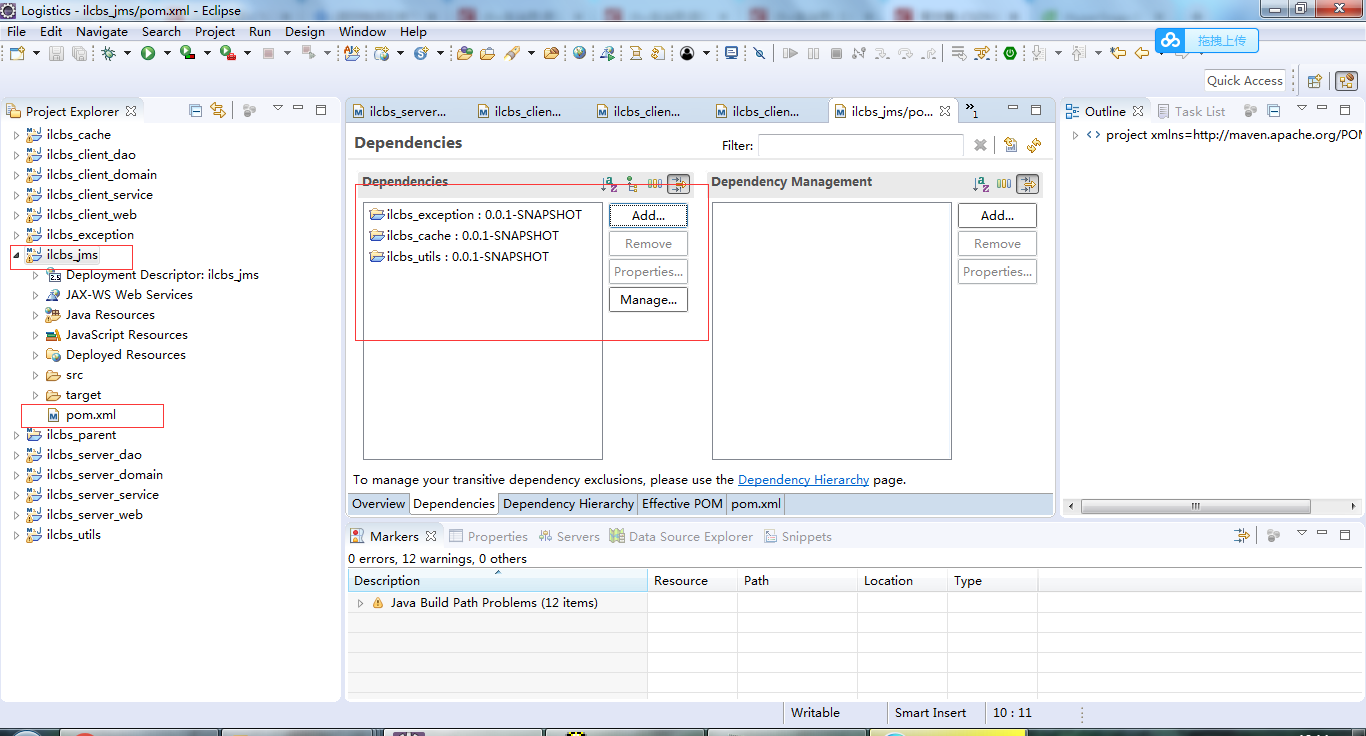Select ilcbs_utils : 0.0.1-SNAPSHOT dependency

[x=459, y=257]
